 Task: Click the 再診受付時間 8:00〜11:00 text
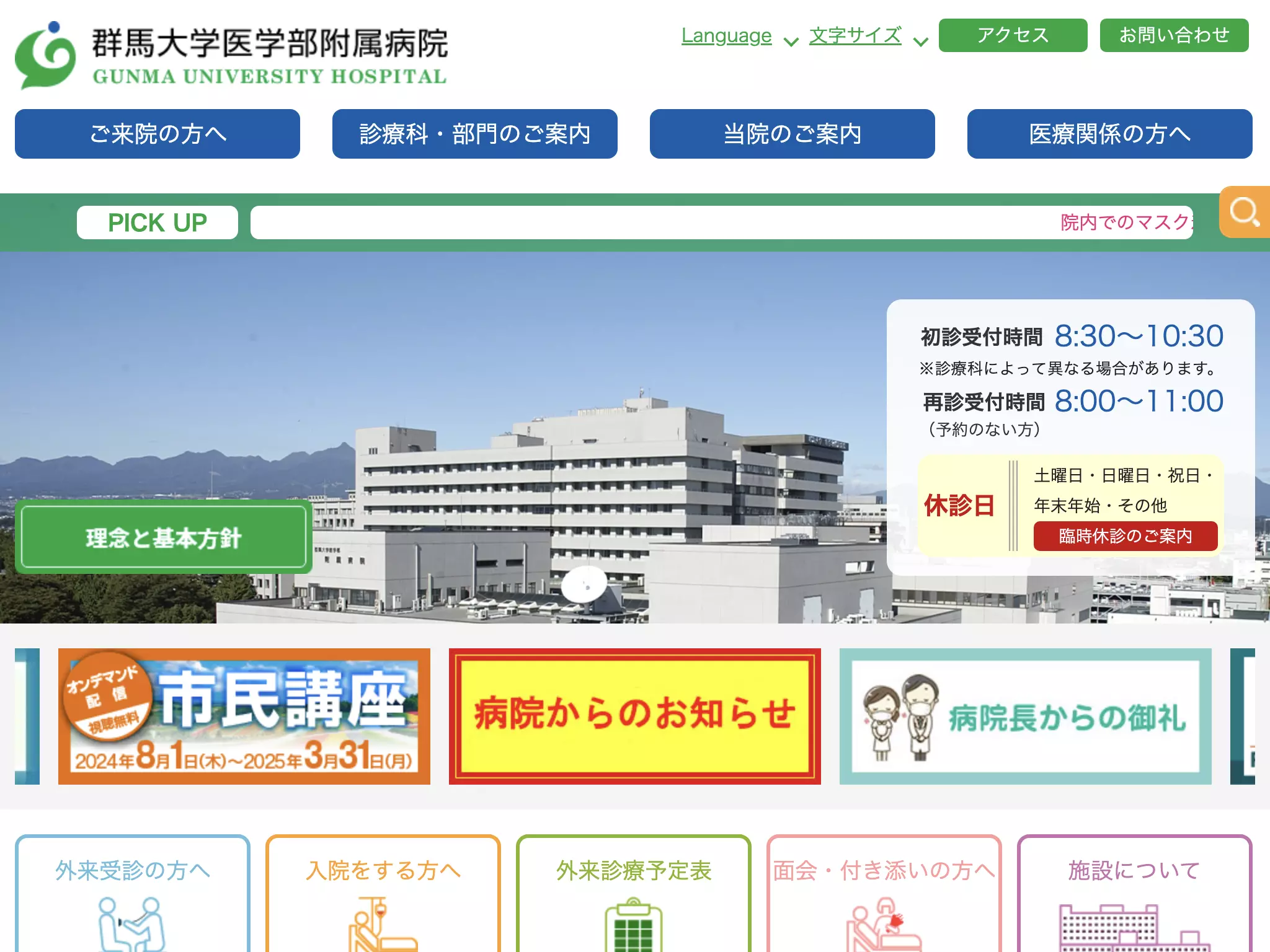tap(1073, 402)
